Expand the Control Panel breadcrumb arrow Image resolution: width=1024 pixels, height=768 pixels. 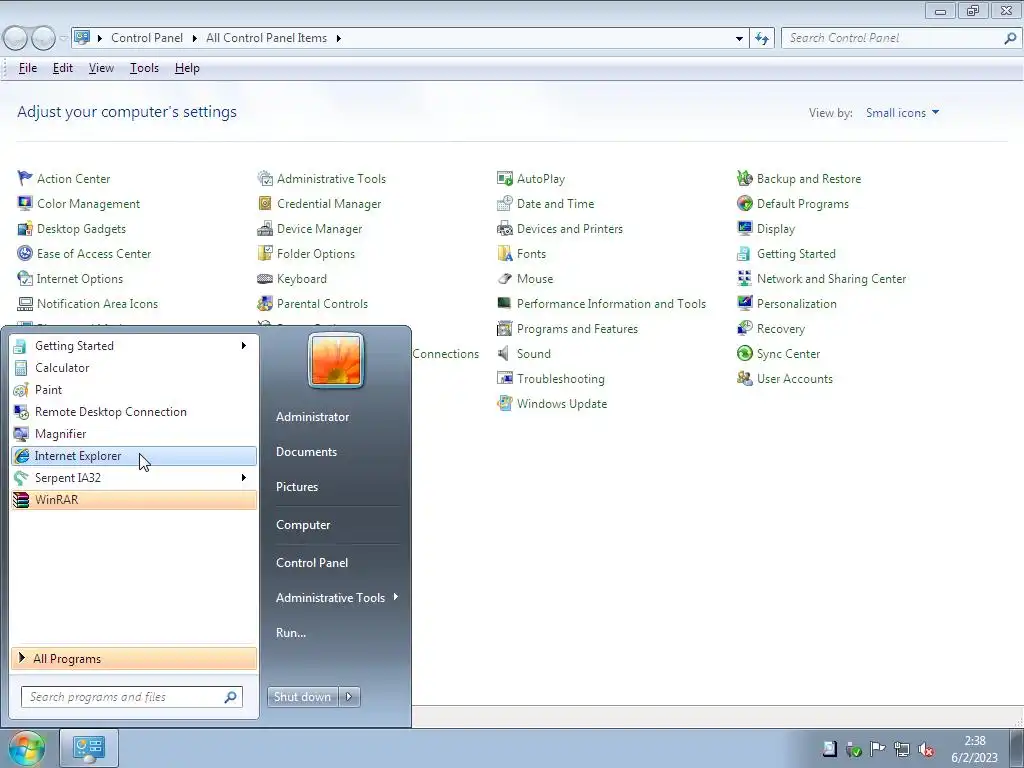[195, 38]
